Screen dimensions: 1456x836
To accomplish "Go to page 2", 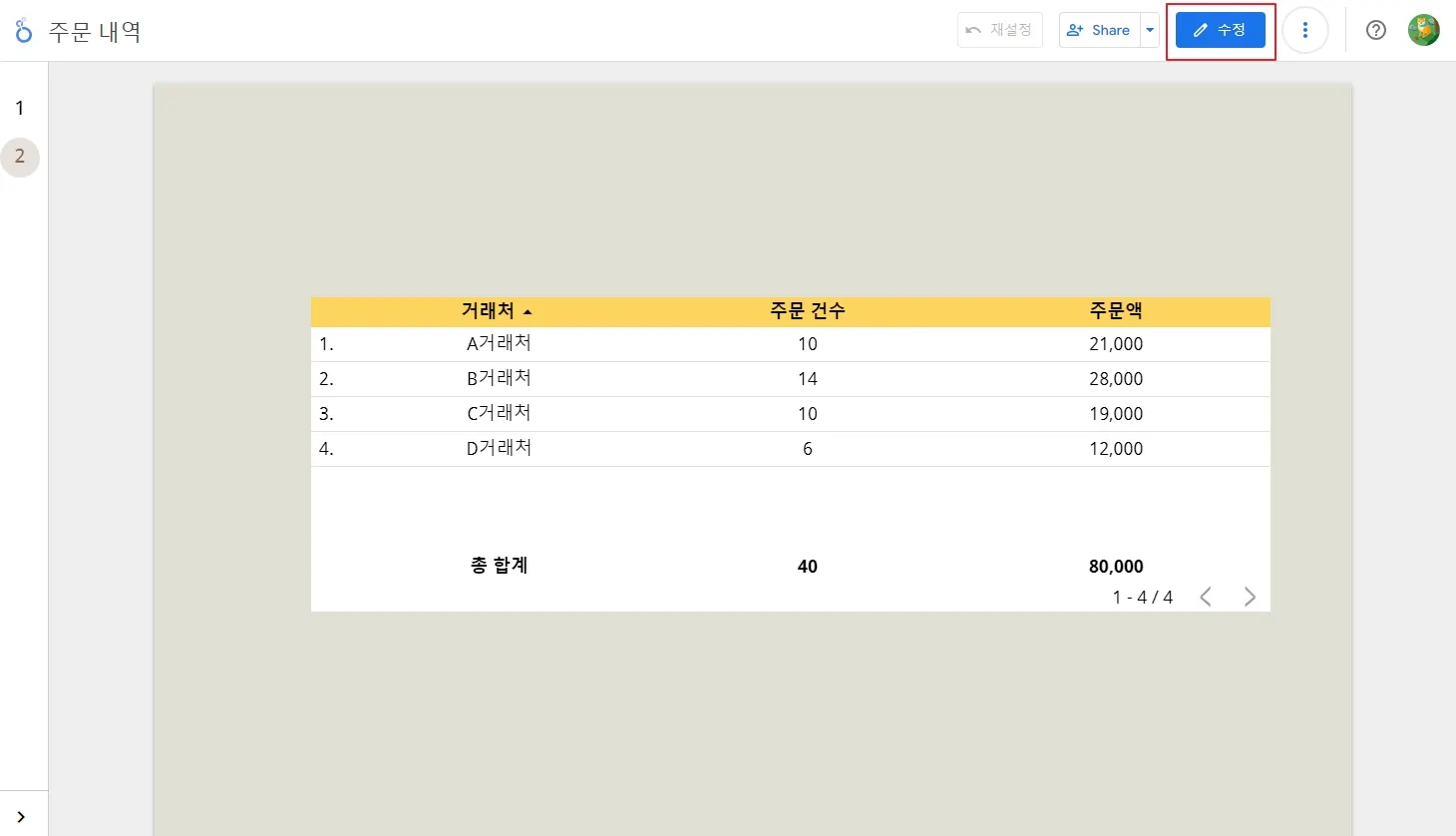I will click(20, 157).
